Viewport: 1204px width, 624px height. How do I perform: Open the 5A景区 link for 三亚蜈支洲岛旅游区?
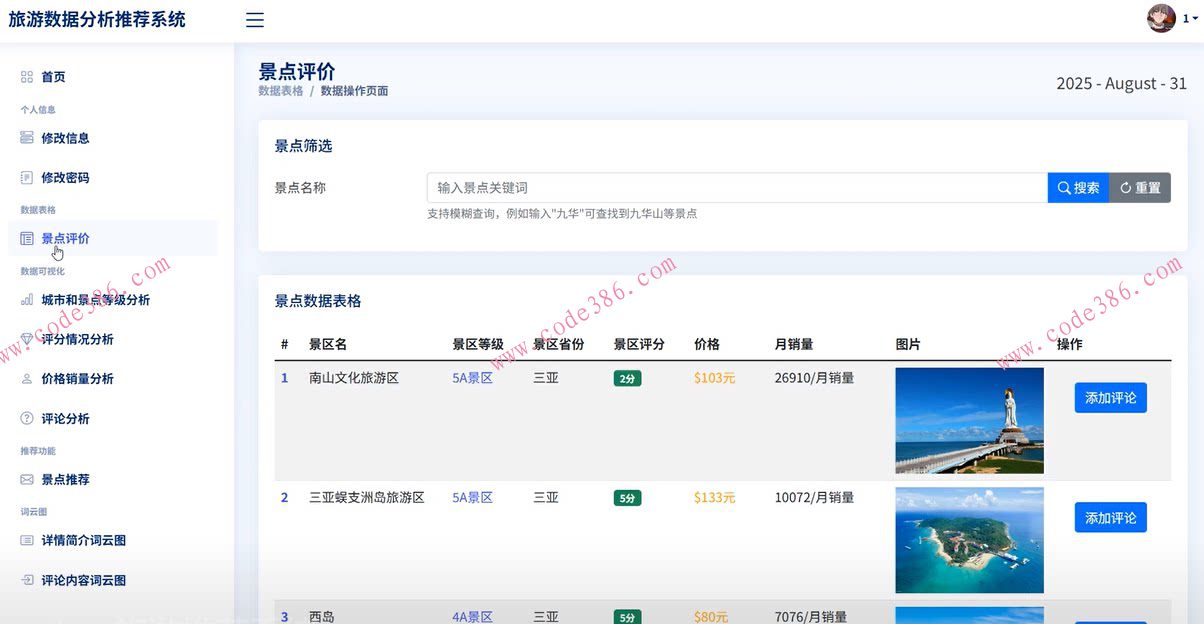[x=472, y=497]
